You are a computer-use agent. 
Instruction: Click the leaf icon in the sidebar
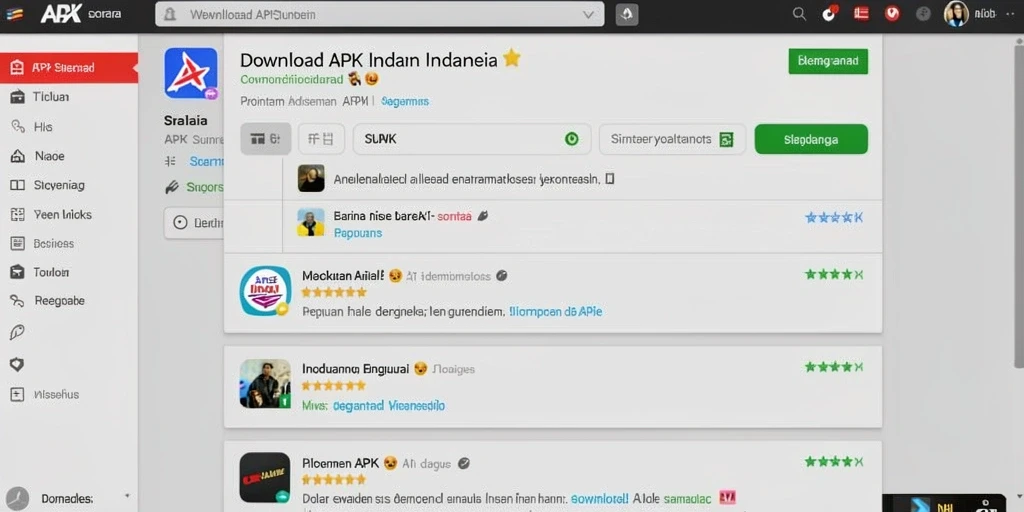17,332
